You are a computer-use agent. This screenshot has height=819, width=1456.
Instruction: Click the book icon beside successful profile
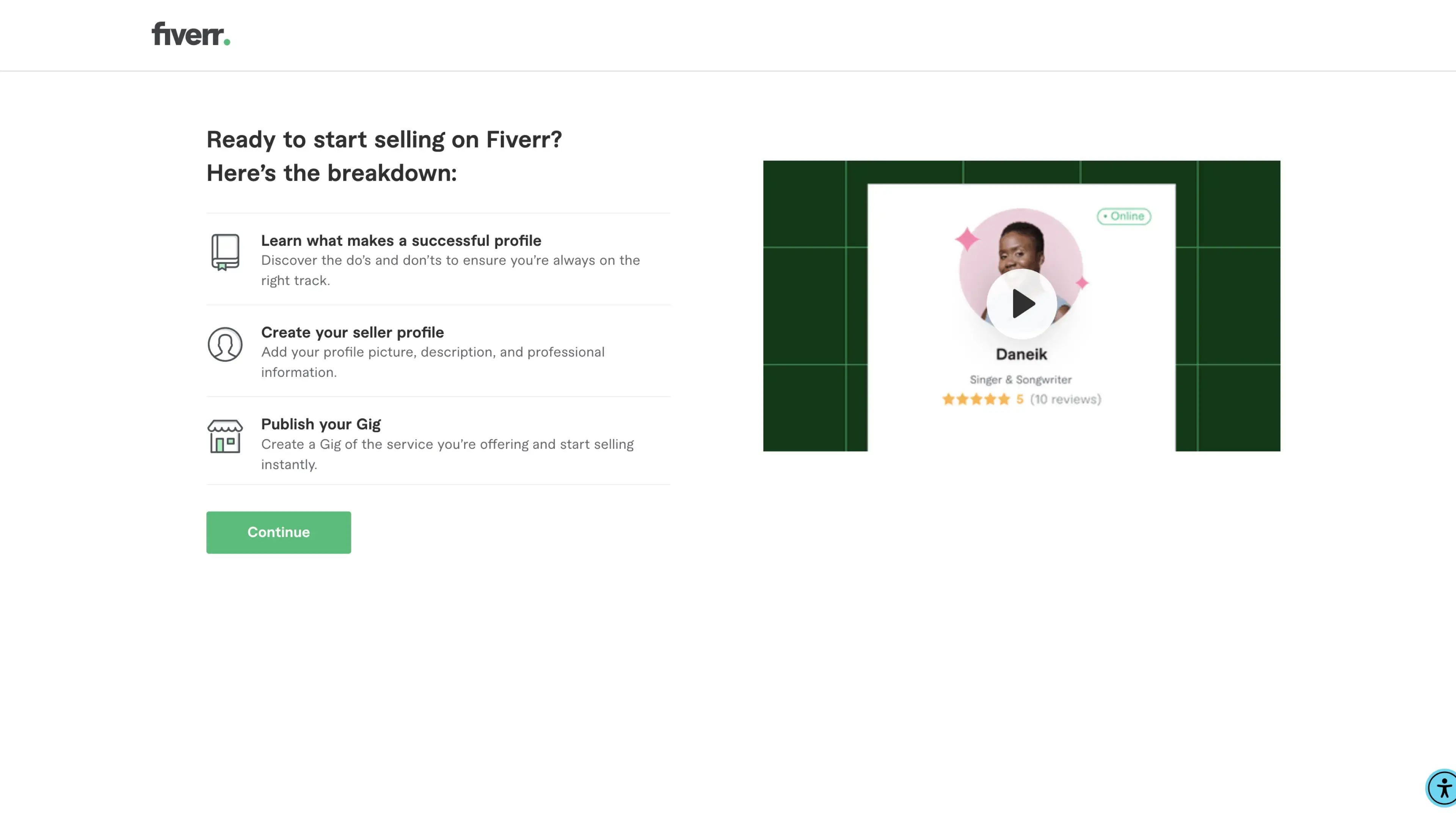pyautogui.click(x=225, y=252)
